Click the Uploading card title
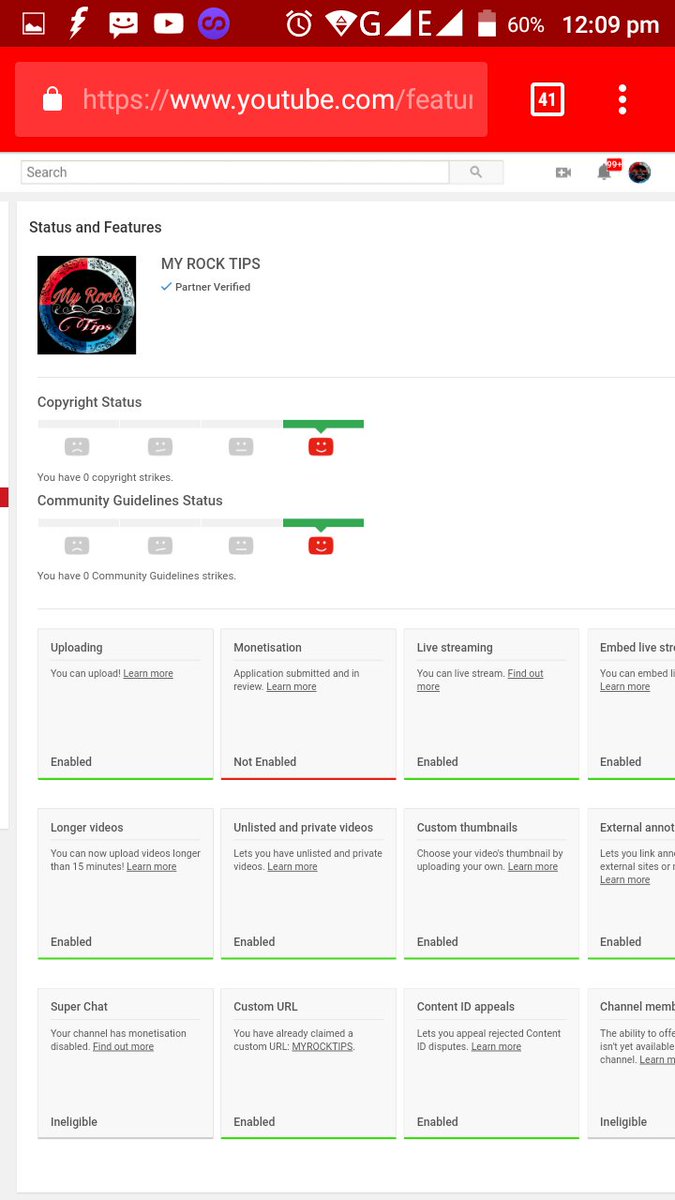675x1200 pixels. (77, 648)
